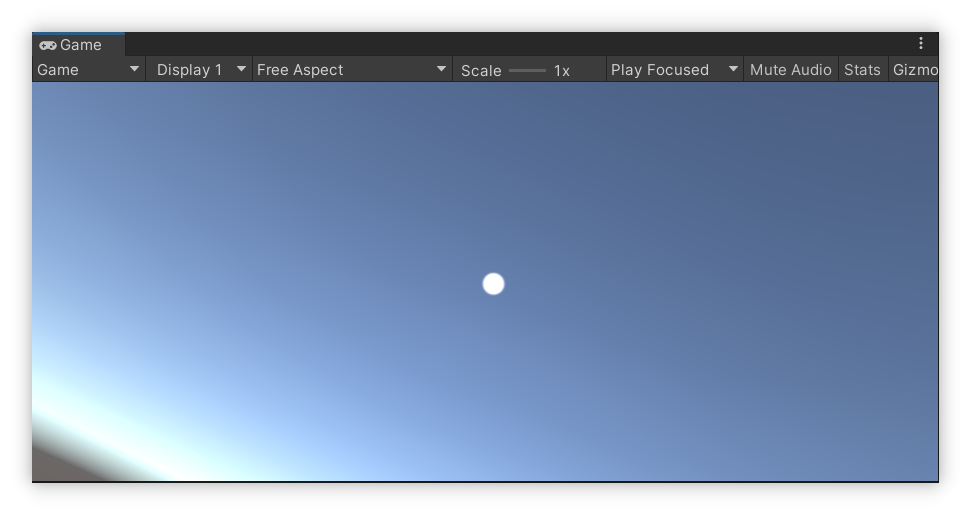Click the Scale slider track
The image size is (971, 515).
coord(527,70)
